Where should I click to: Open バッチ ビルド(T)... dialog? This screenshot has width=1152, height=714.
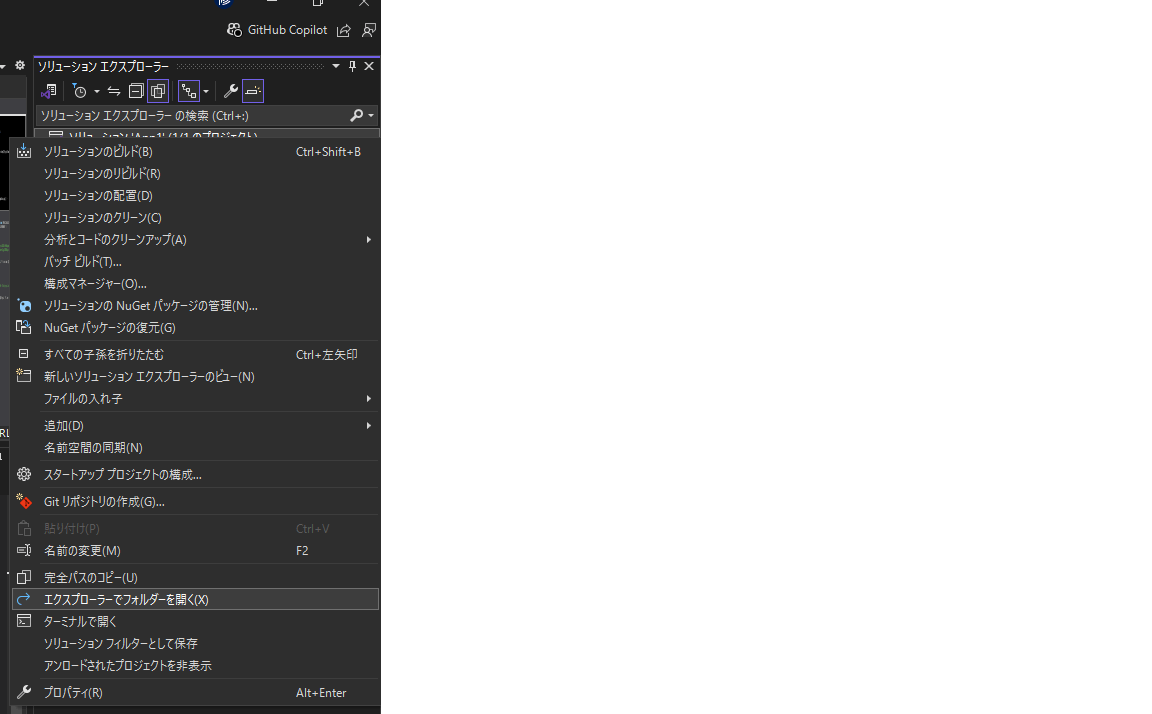195,262
